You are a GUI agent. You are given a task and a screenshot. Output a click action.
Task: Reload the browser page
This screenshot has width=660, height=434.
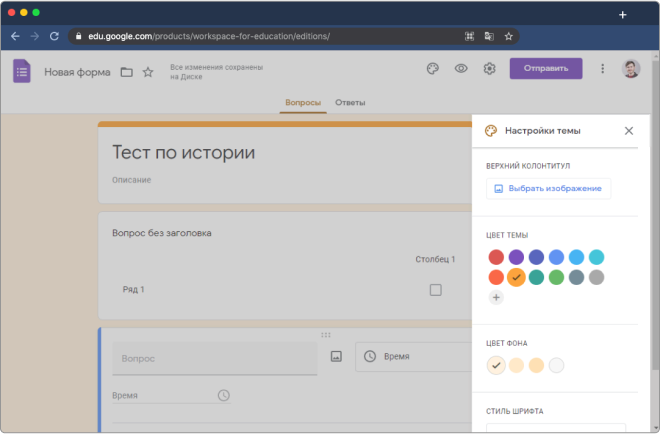pos(54,36)
